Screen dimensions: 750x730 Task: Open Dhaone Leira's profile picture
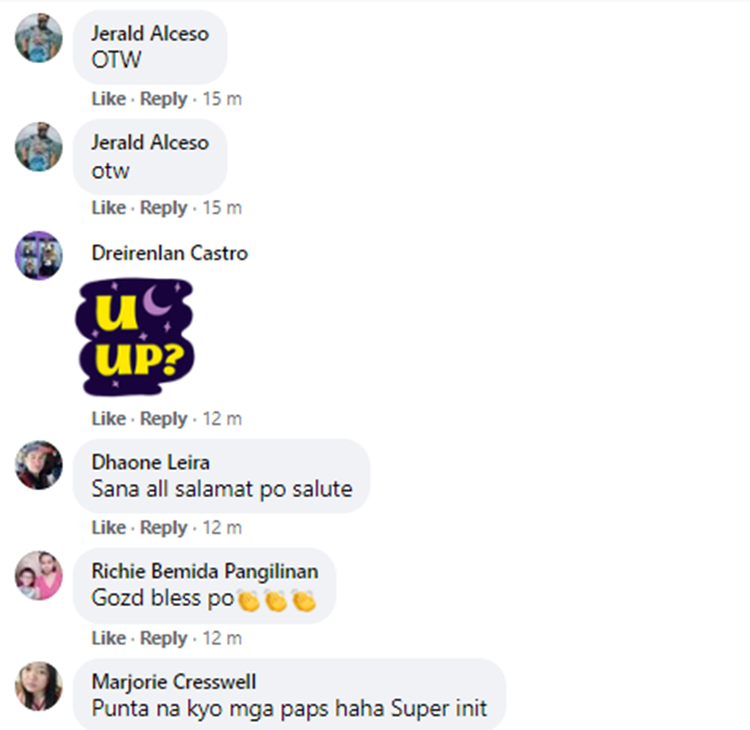point(39,465)
